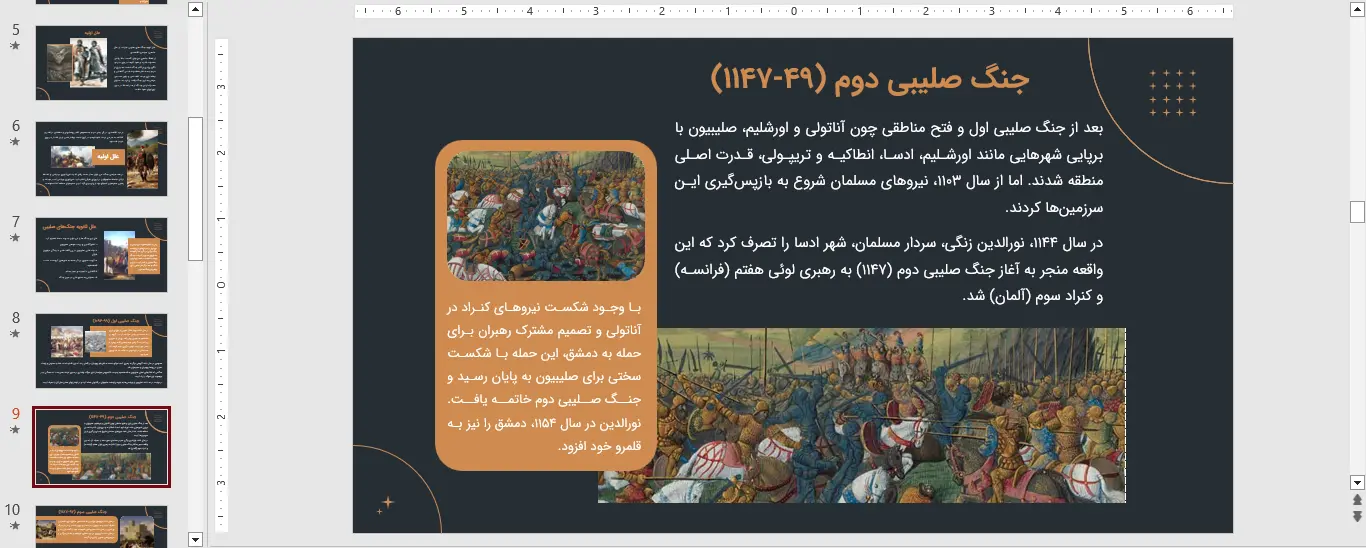The width and height of the screenshot is (1366, 548).
Task: Select the highlighted slide 9 thumbnail
Action: pyautogui.click(x=102, y=447)
